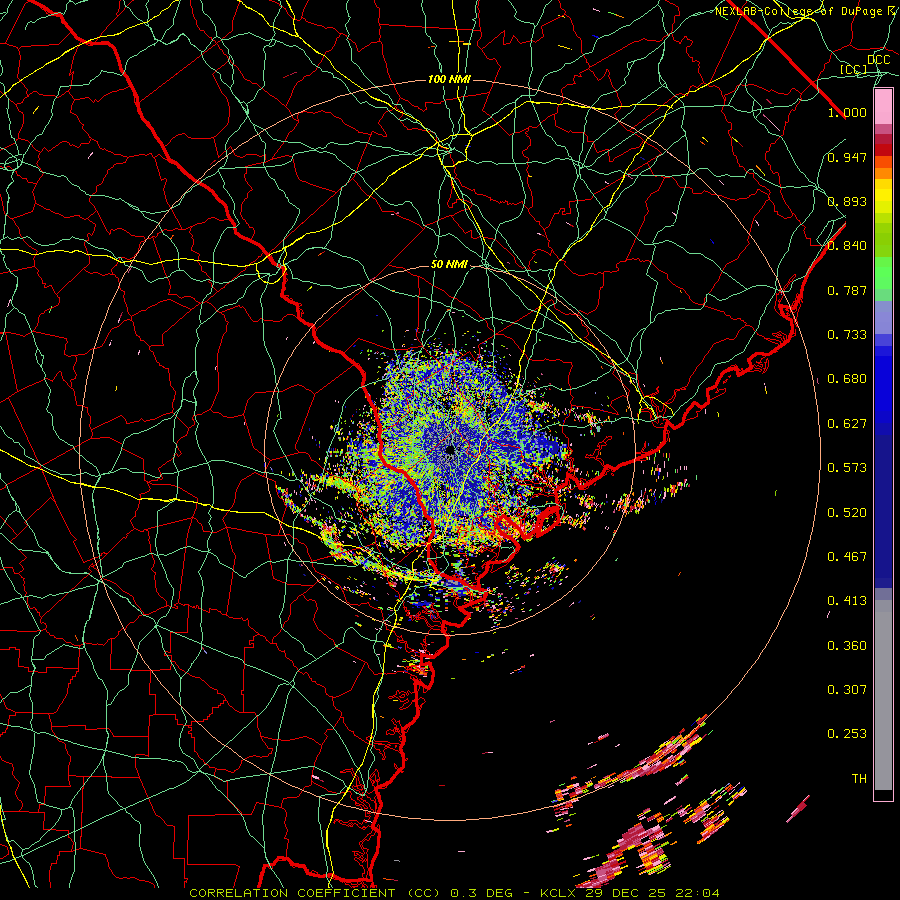Pick the bright green color bar segment
The image size is (900, 900).
pyautogui.click(x=883, y=273)
